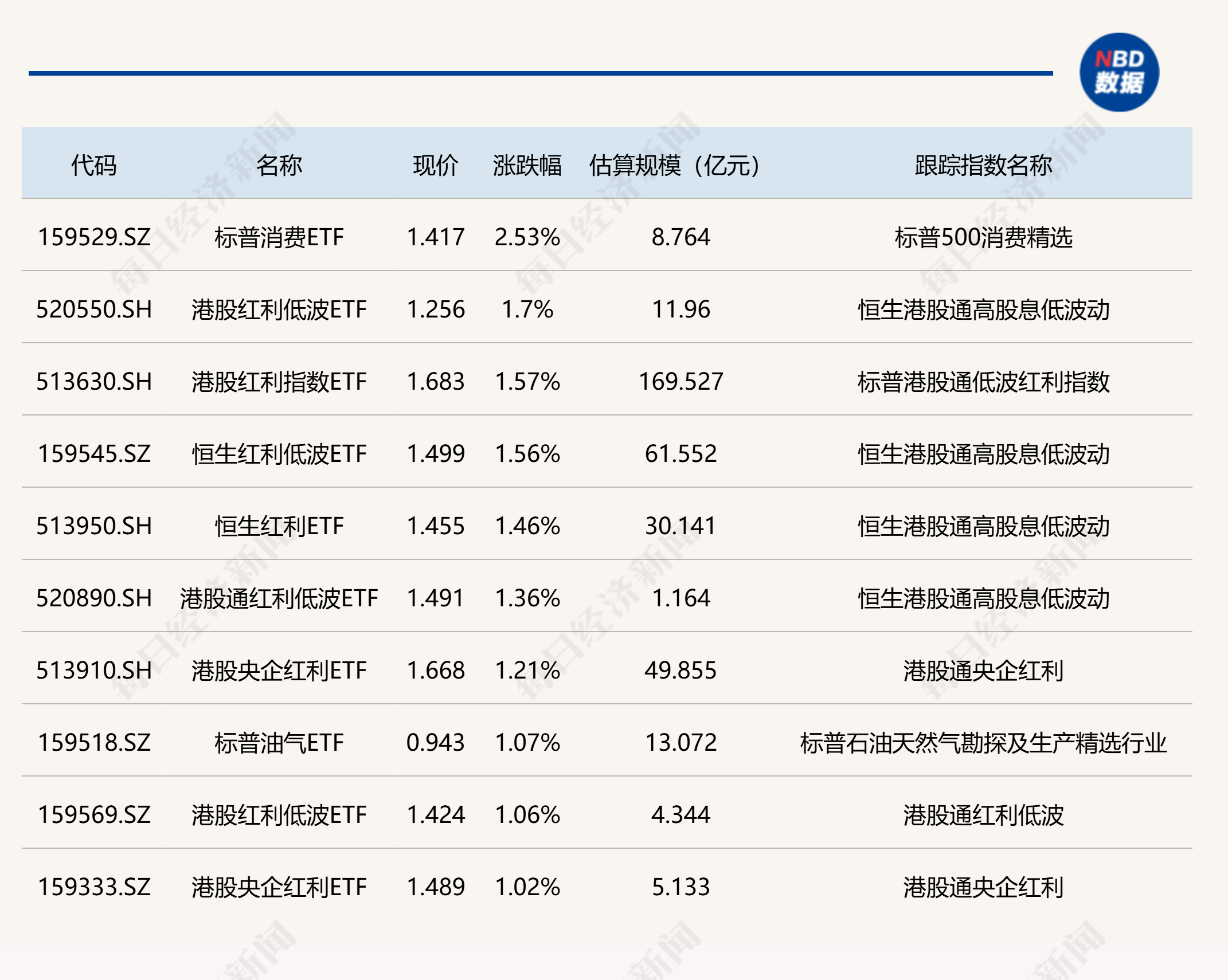
Task: Click the 跟踪指数名称 column header
Action: click(983, 166)
